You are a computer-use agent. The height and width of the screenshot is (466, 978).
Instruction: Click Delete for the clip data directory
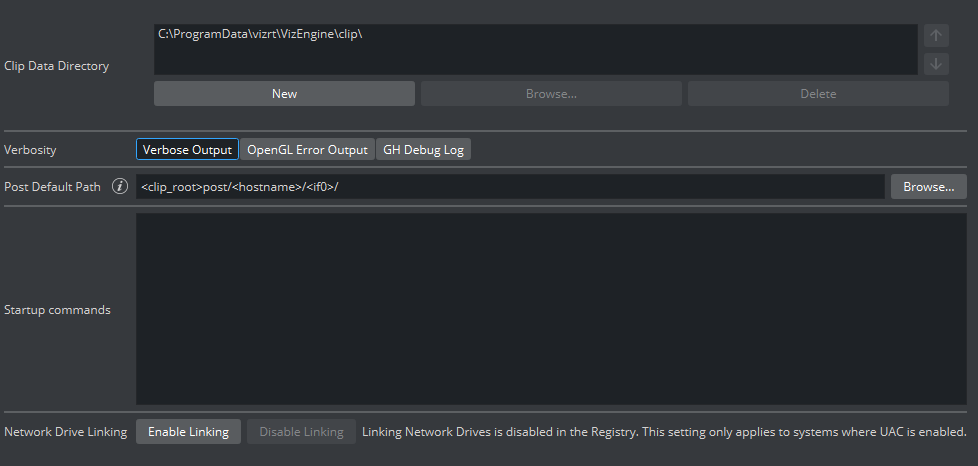click(x=817, y=94)
